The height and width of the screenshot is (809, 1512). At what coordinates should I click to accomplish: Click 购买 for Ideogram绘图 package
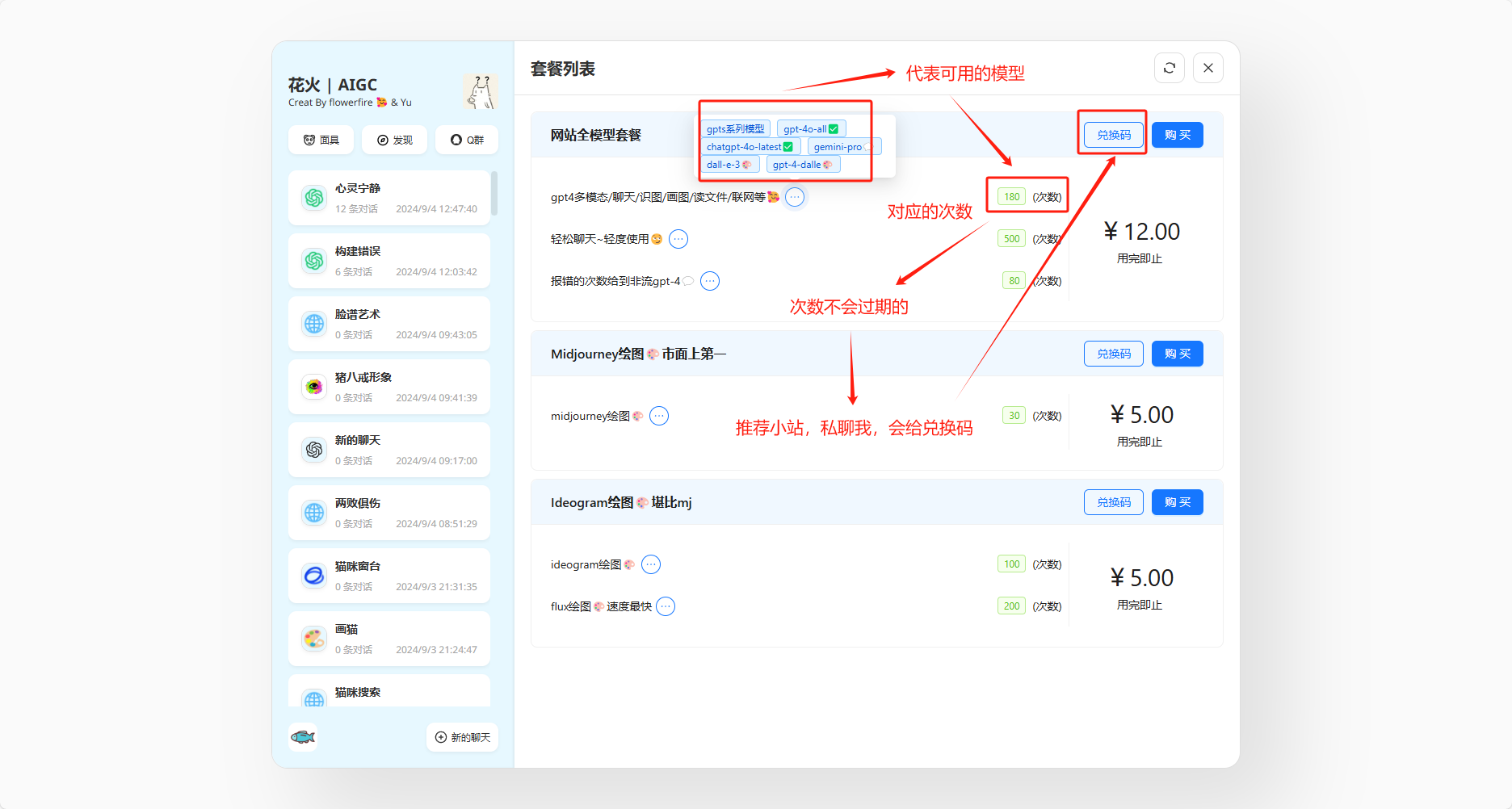(1178, 502)
